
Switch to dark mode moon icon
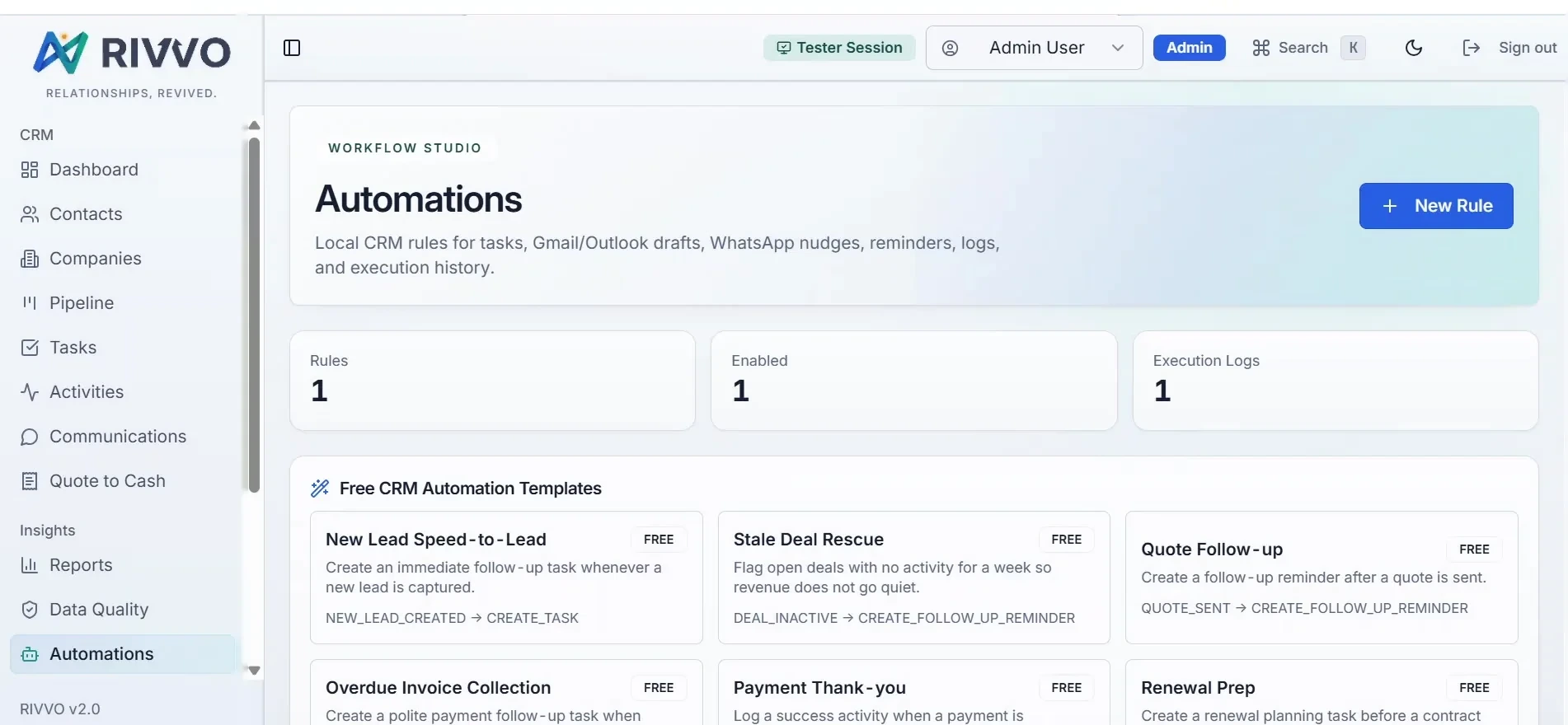(x=1414, y=48)
